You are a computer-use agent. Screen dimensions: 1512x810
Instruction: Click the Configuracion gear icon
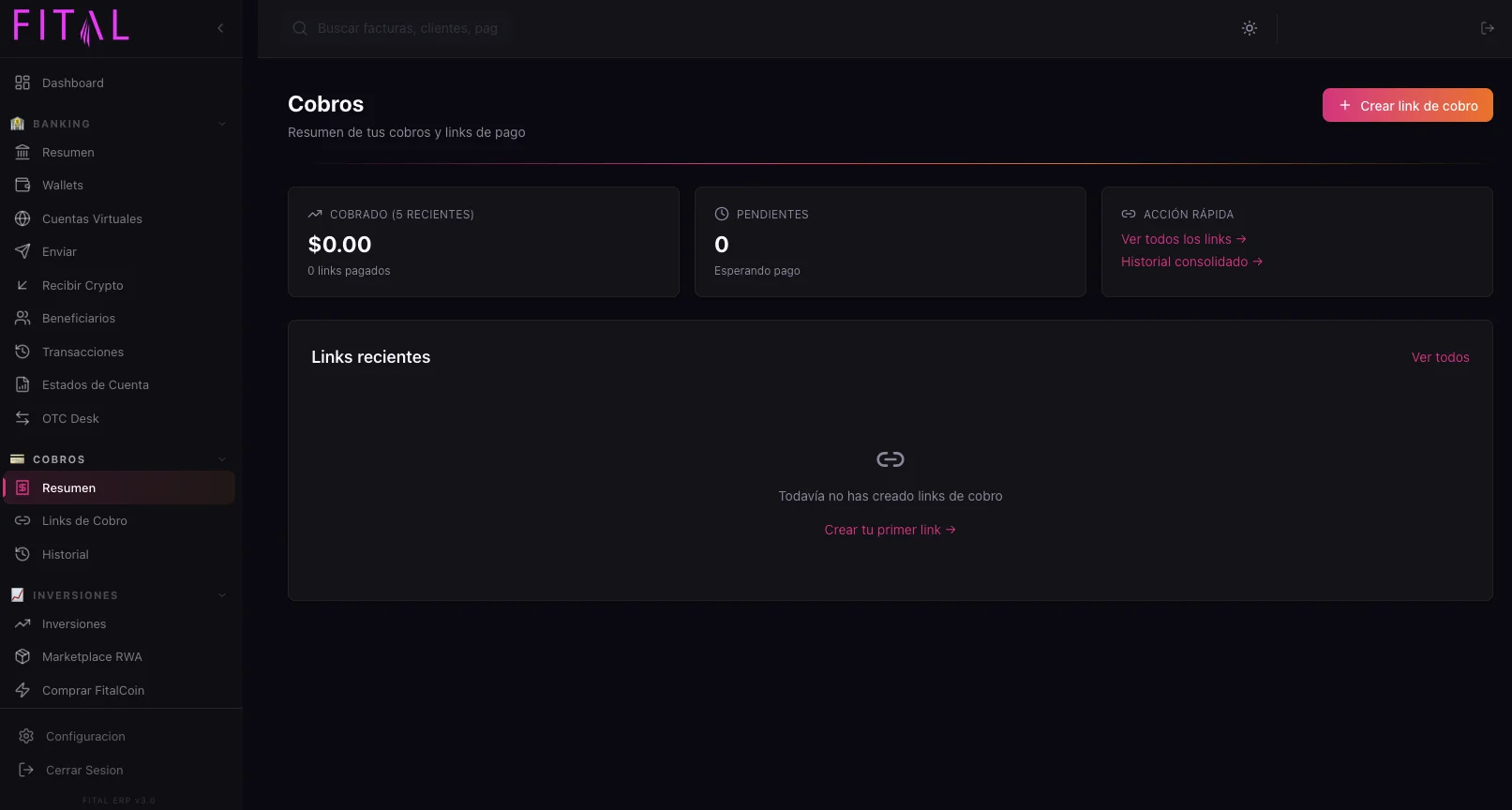pos(26,736)
